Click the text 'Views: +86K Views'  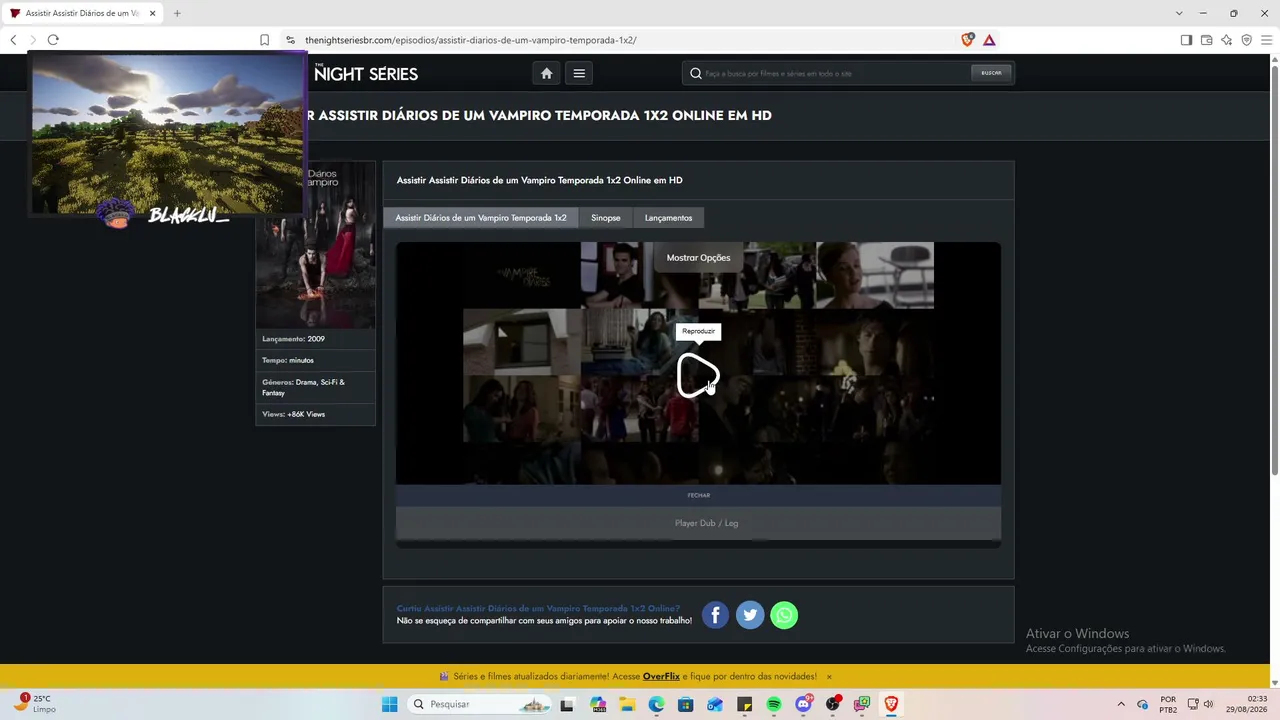293,414
